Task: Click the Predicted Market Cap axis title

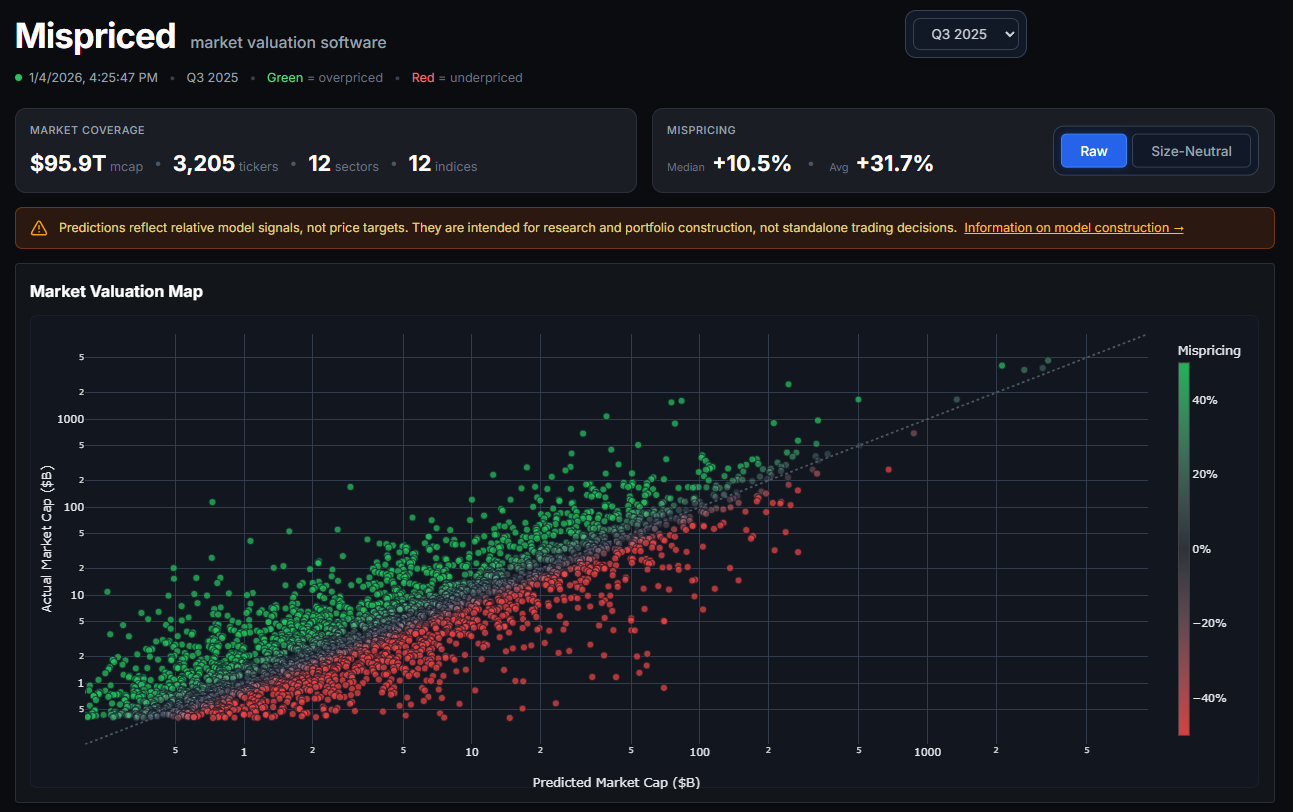Action: click(616, 782)
